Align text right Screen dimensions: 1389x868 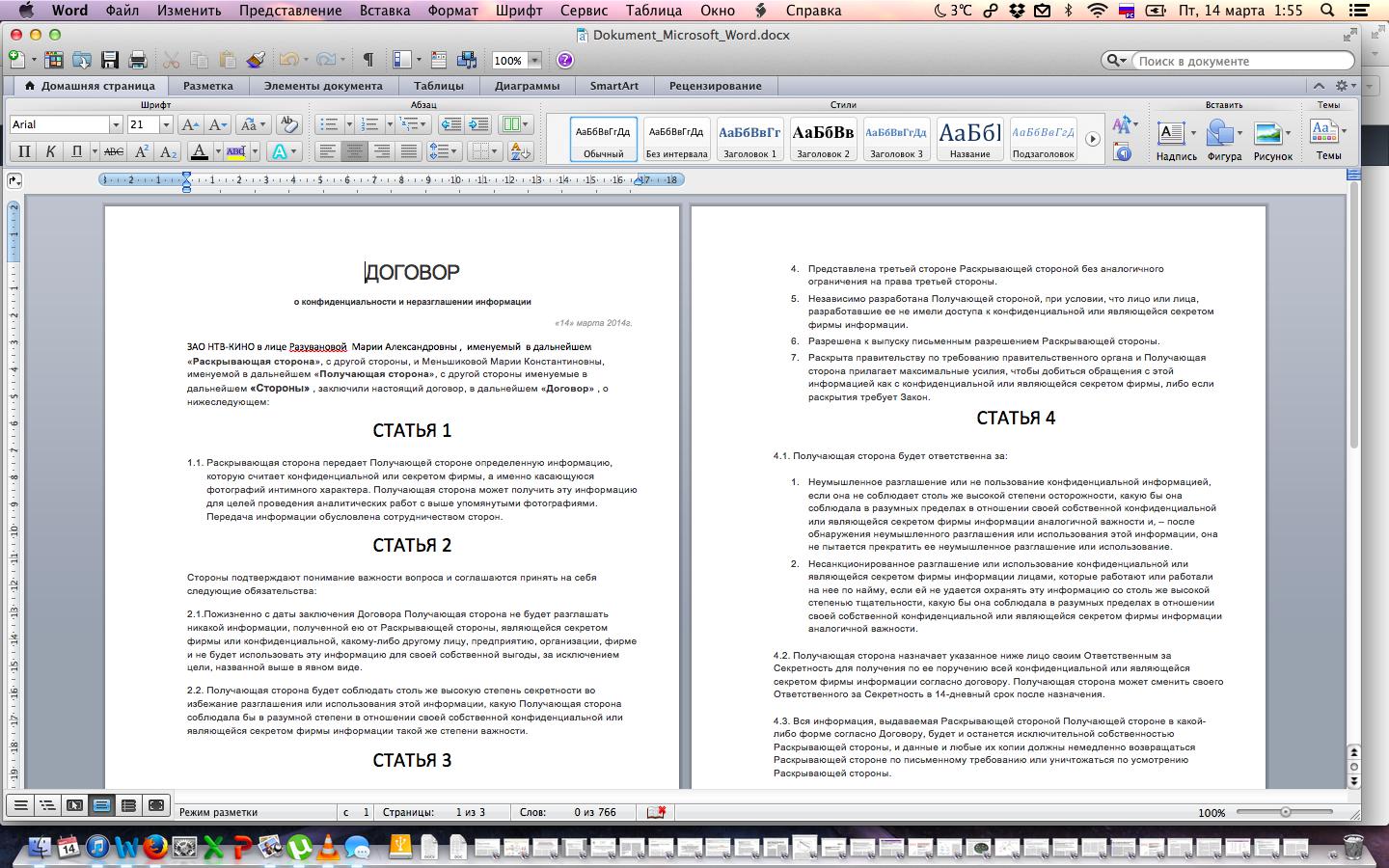(x=383, y=151)
